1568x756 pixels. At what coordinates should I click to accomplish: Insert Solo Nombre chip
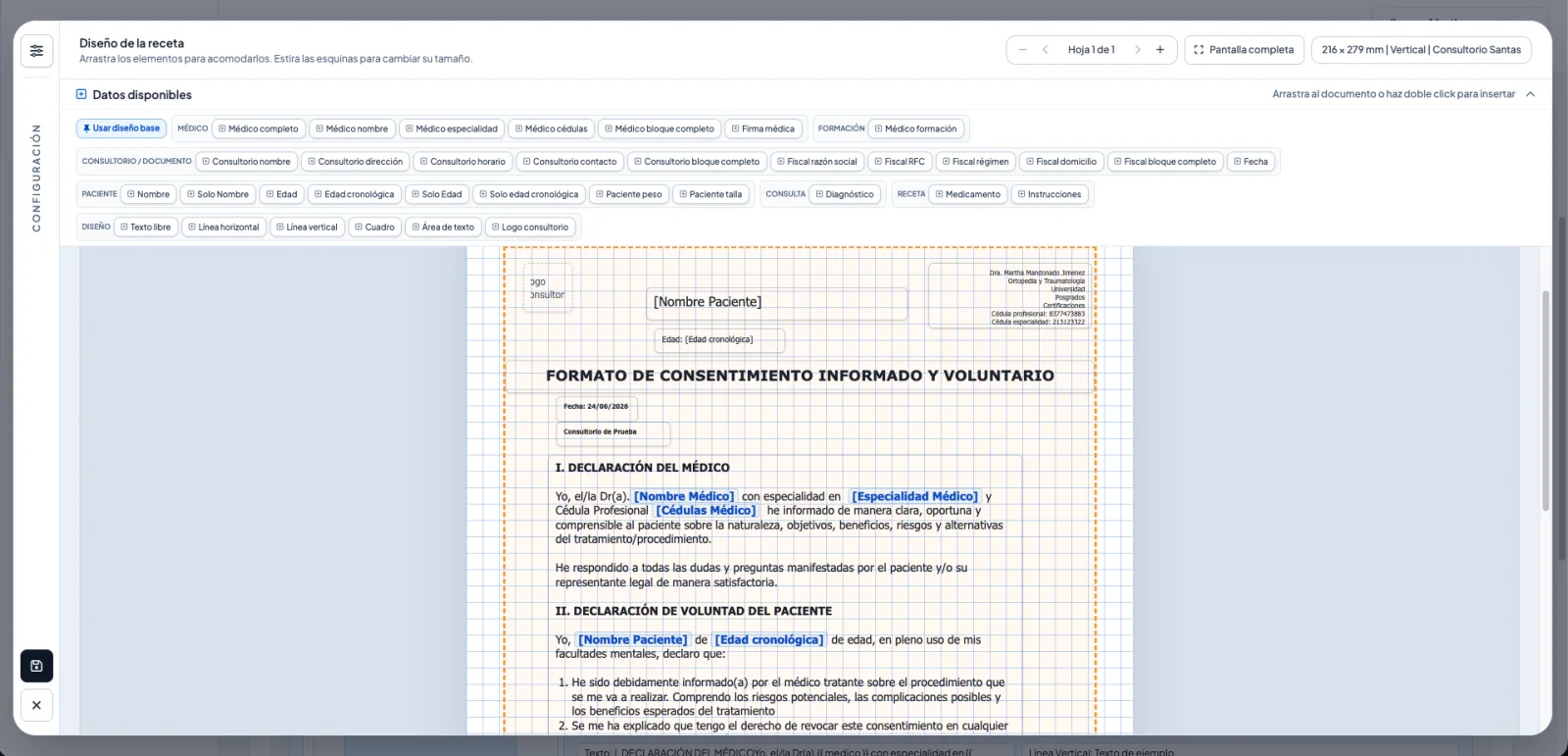218,194
